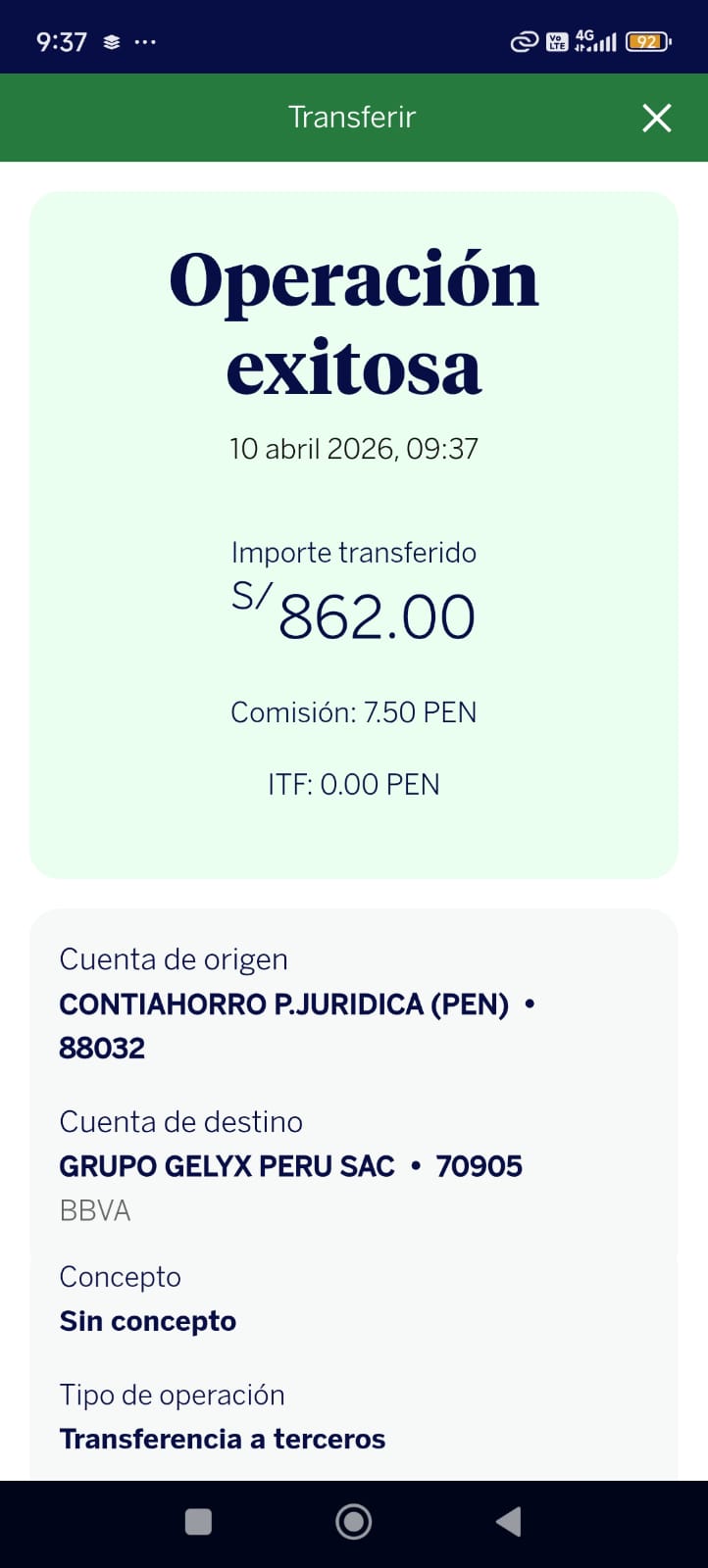This screenshot has height=1568, width=708.
Task: Tap the date 10 abril 2026, 09:37
Action: pos(354,449)
